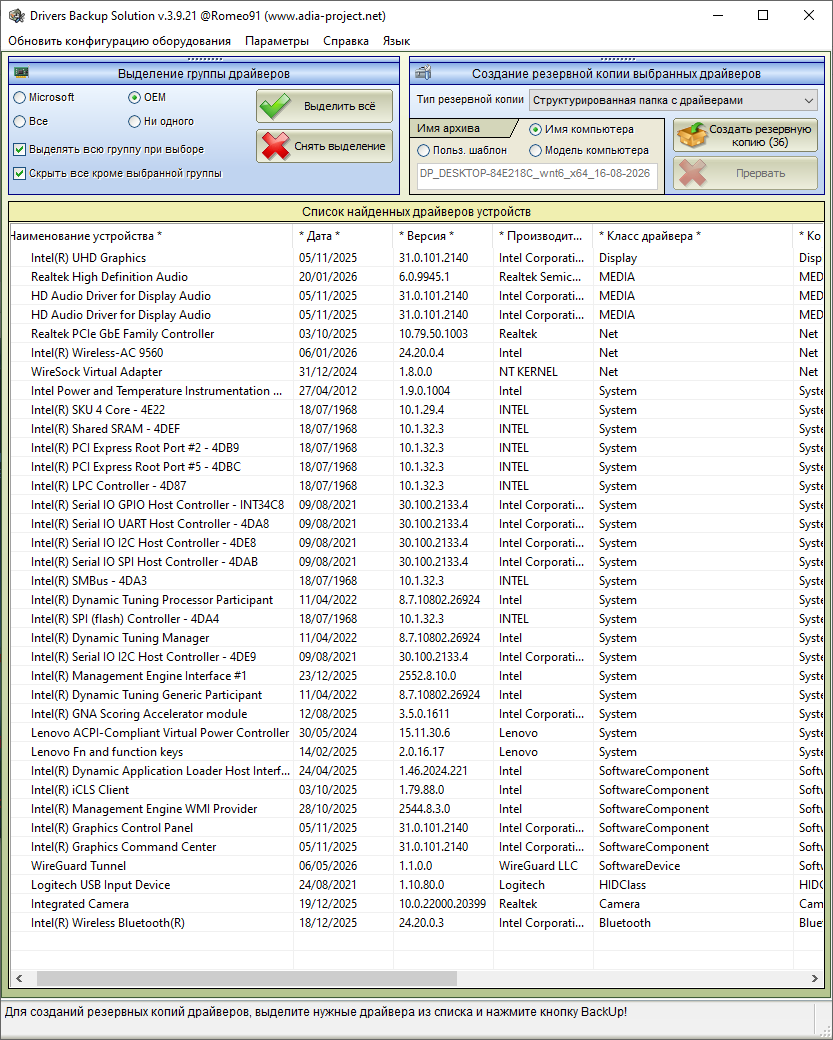Click the archive name input field
This screenshot has height=1040, width=833.
click(537, 176)
